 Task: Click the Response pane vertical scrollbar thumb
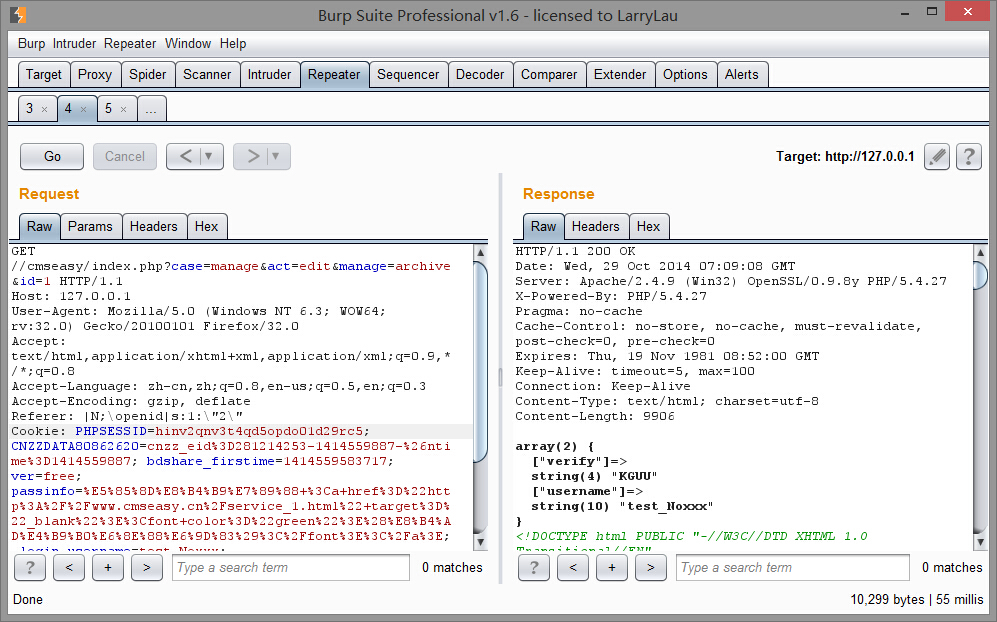click(980, 275)
